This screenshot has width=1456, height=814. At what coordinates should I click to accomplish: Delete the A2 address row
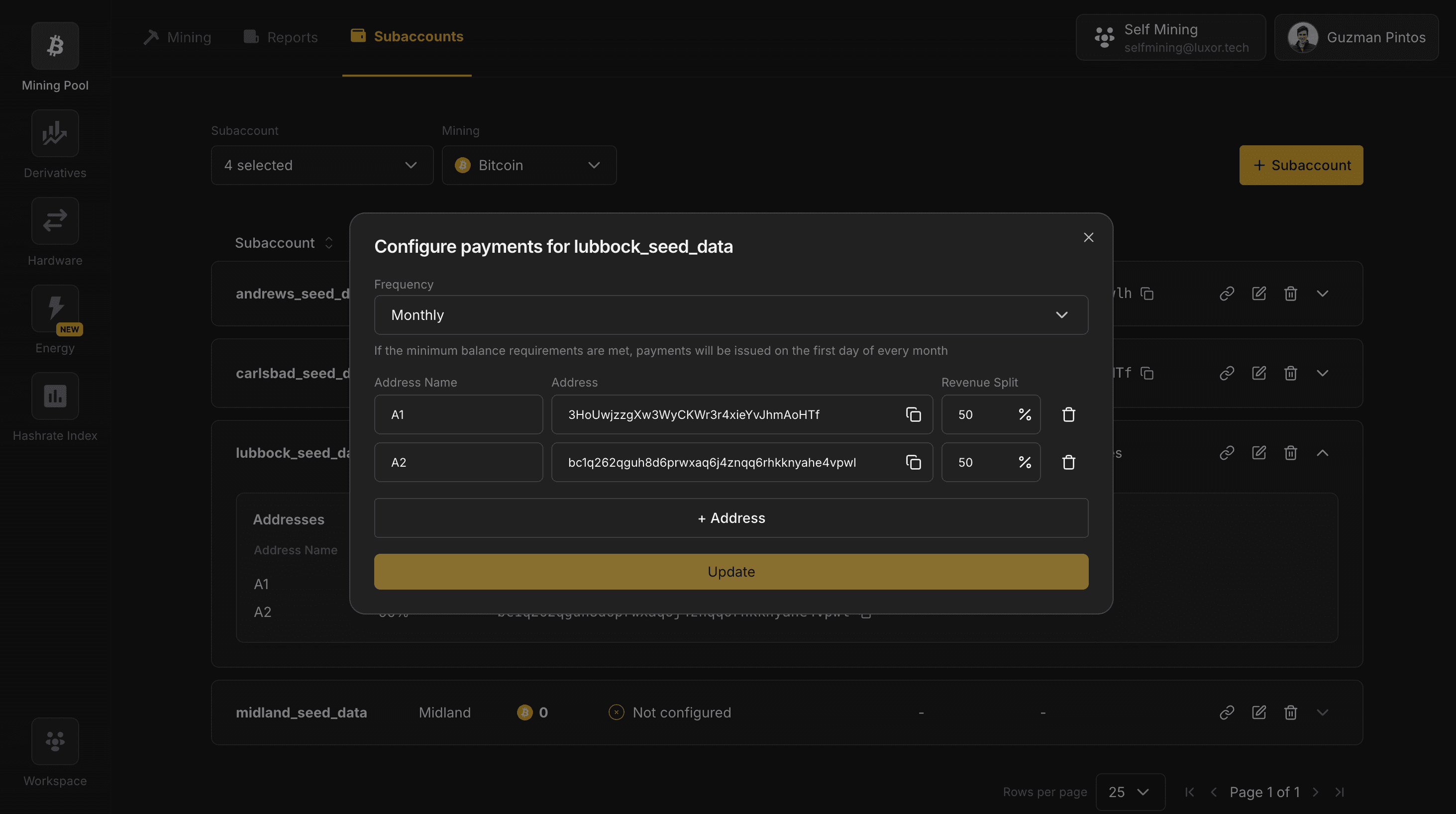pos(1068,462)
